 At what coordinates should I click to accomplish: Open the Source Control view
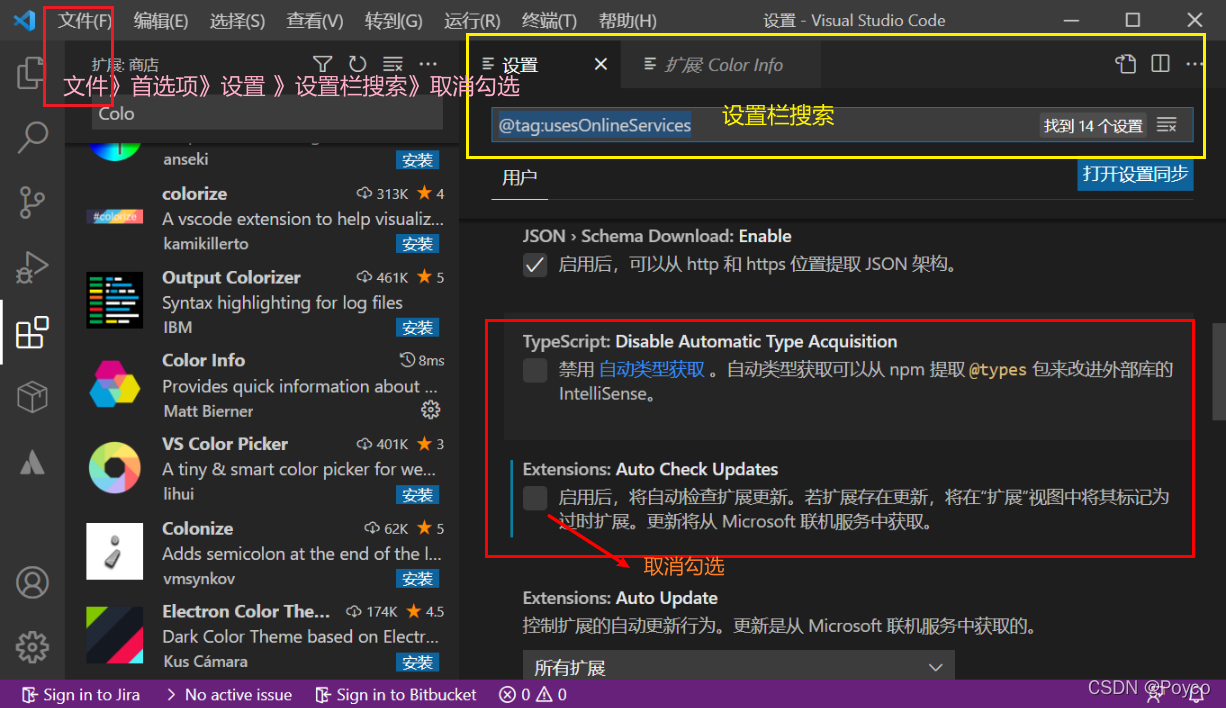pyautogui.click(x=32, y=202)
